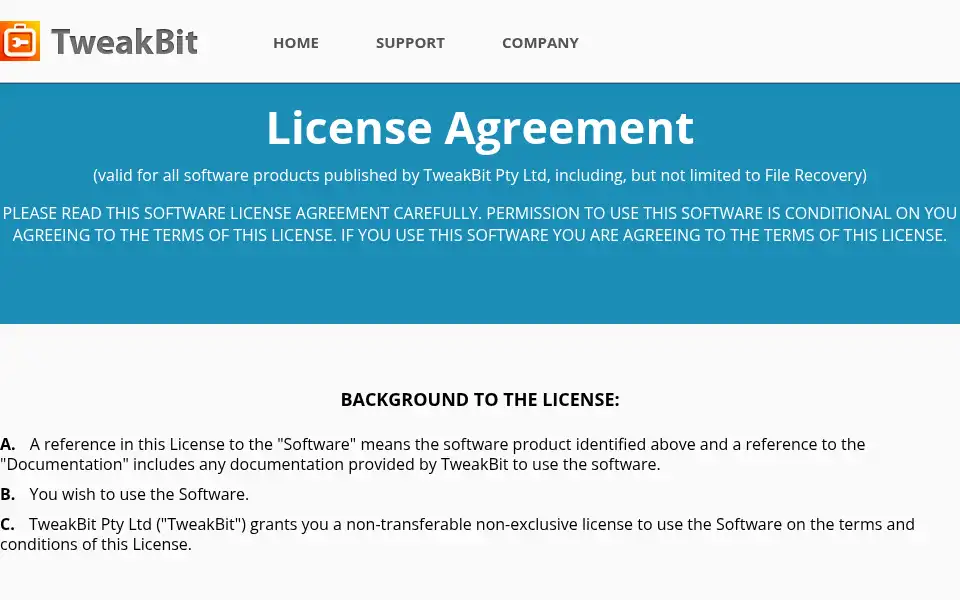
Task: Click item B "You wish to use the Software."
Action: (124, 494)
